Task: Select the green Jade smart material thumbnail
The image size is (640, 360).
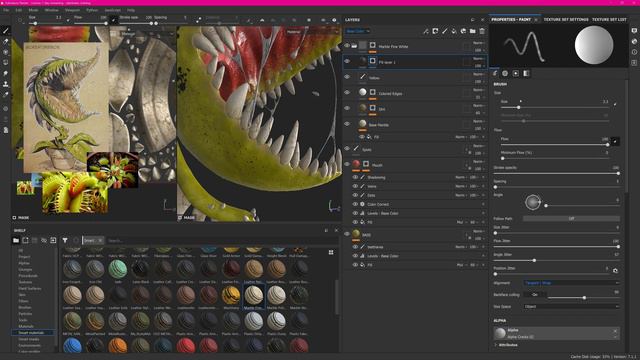Action: (118, 269)
